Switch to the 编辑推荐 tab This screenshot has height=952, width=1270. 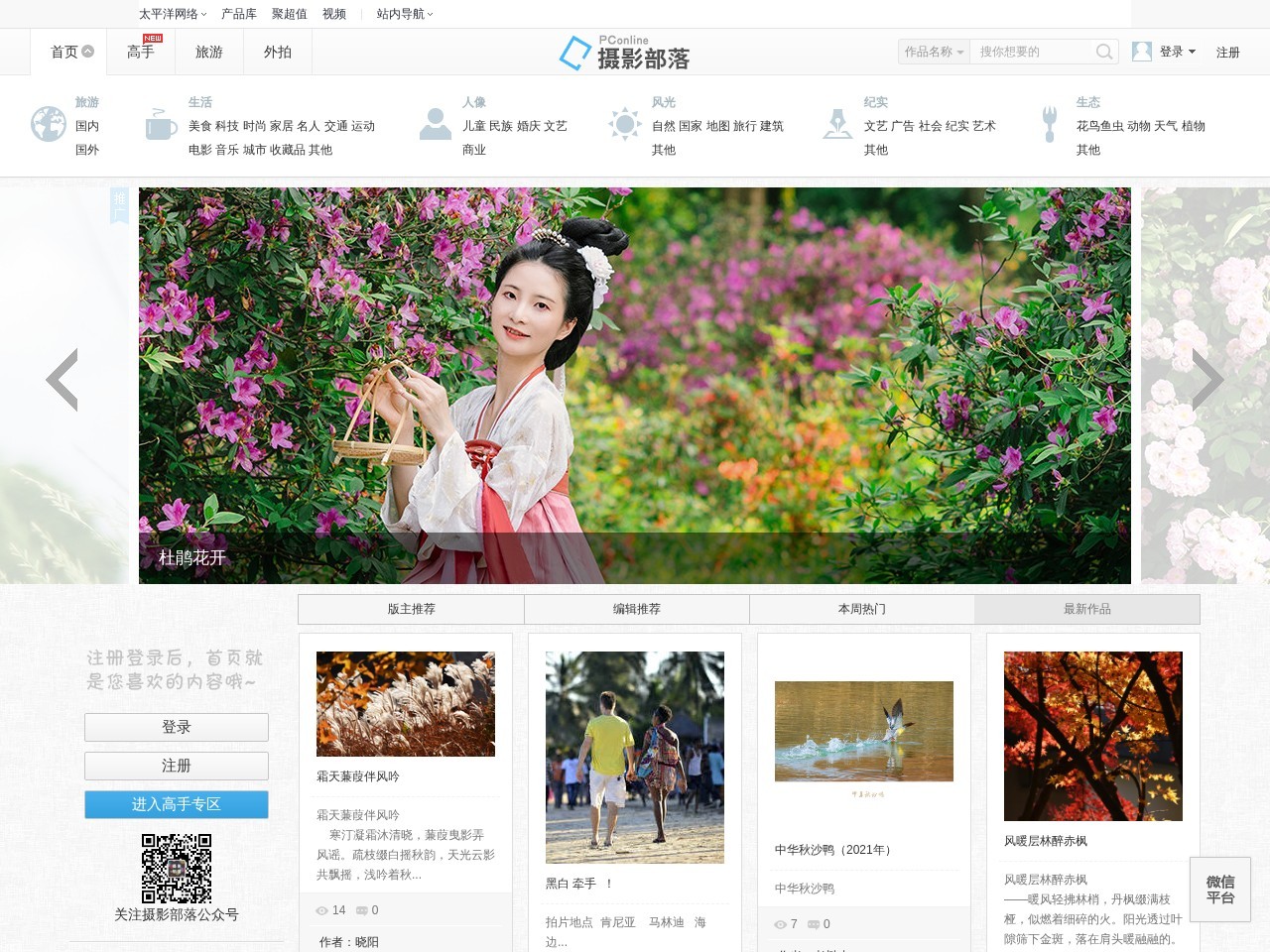[637, 609]
